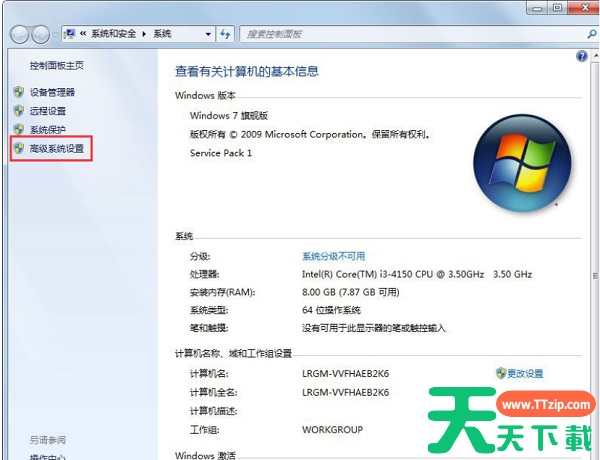Click the back navigation arrow button
This screenshot has width=600, height=460.
(x=20, y=33)
